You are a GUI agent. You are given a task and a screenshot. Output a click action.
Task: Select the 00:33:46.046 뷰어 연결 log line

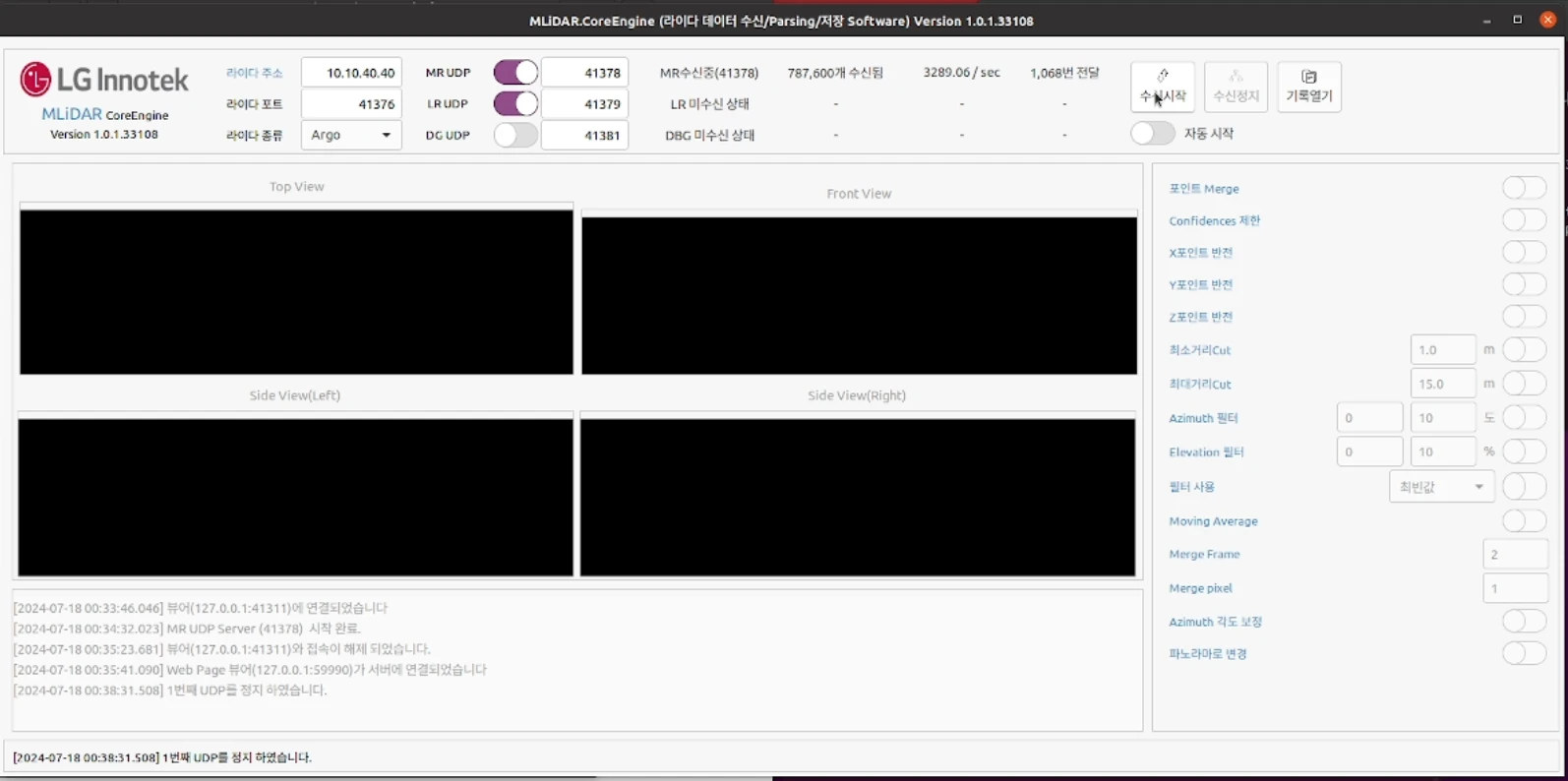click(x=201, y=608)
